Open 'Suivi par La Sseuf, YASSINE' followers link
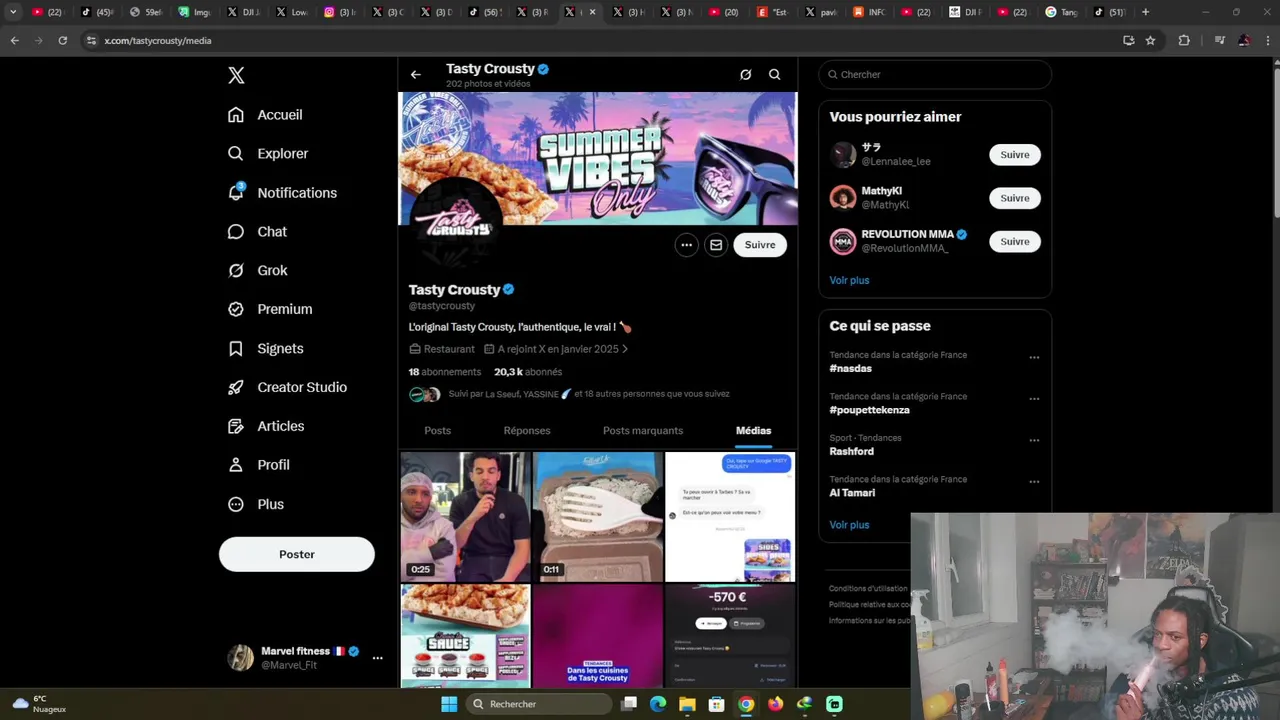Image resolution: width=1280 pixels, height=720 pixels. [589, 394]
